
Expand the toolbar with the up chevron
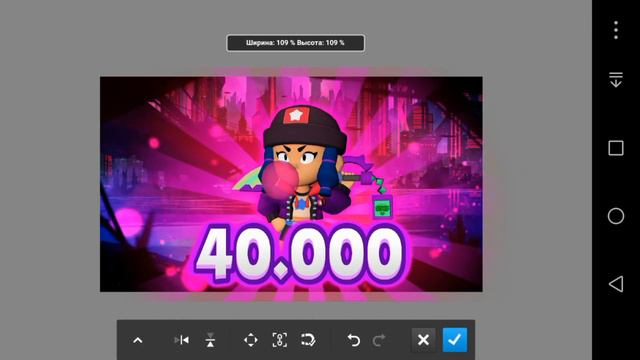(138, 340)
